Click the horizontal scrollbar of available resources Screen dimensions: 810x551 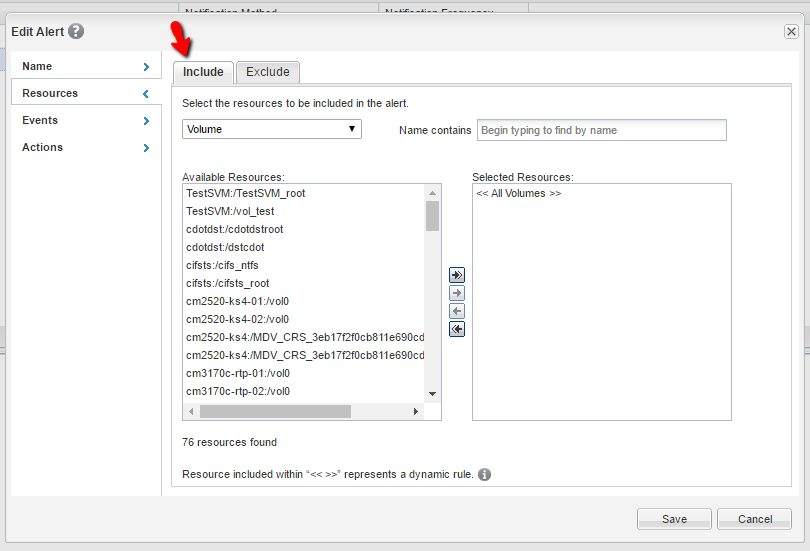click(275, 412)
